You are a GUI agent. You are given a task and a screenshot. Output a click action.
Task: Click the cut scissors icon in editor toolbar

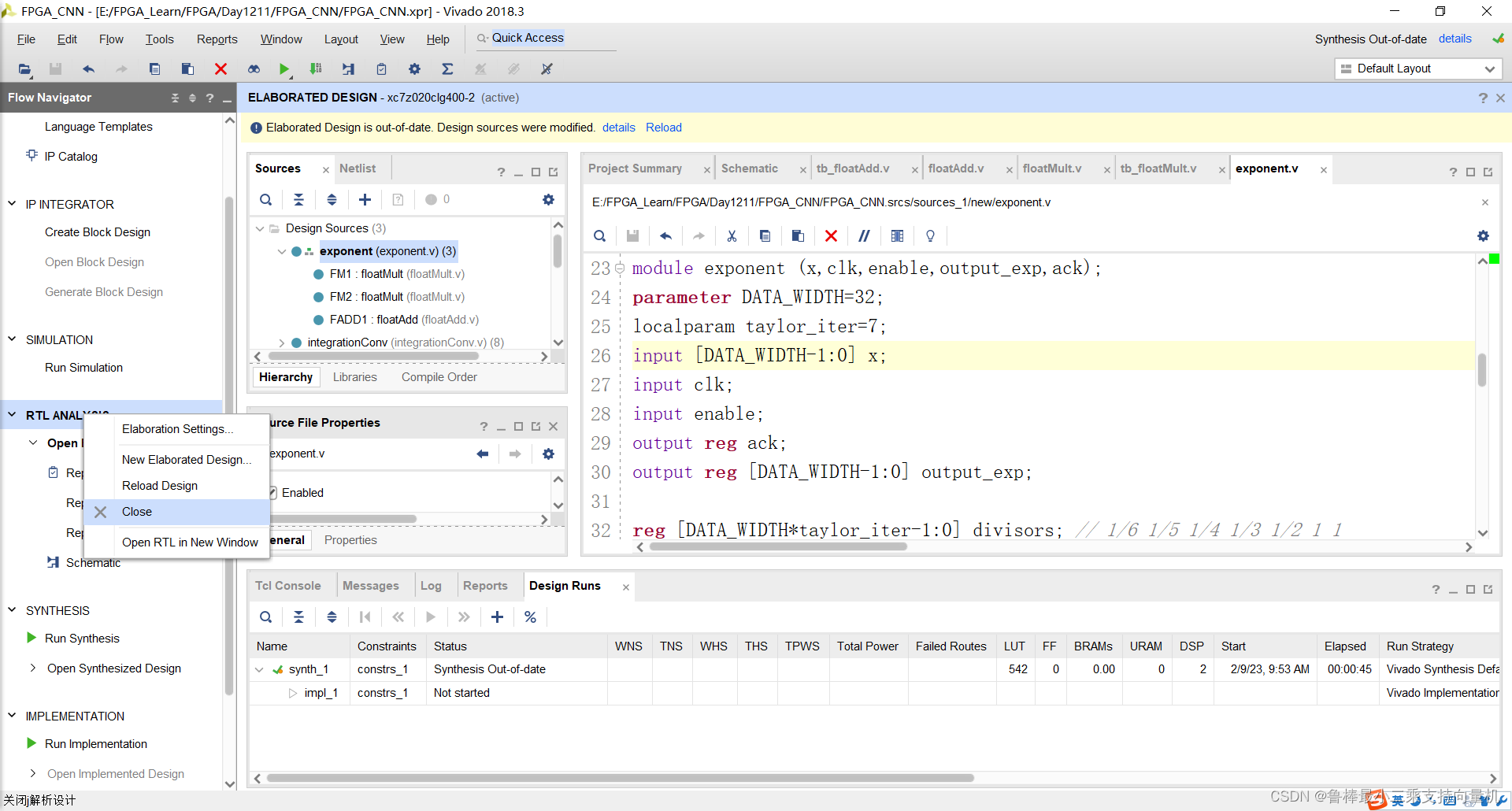coord(732,236)
